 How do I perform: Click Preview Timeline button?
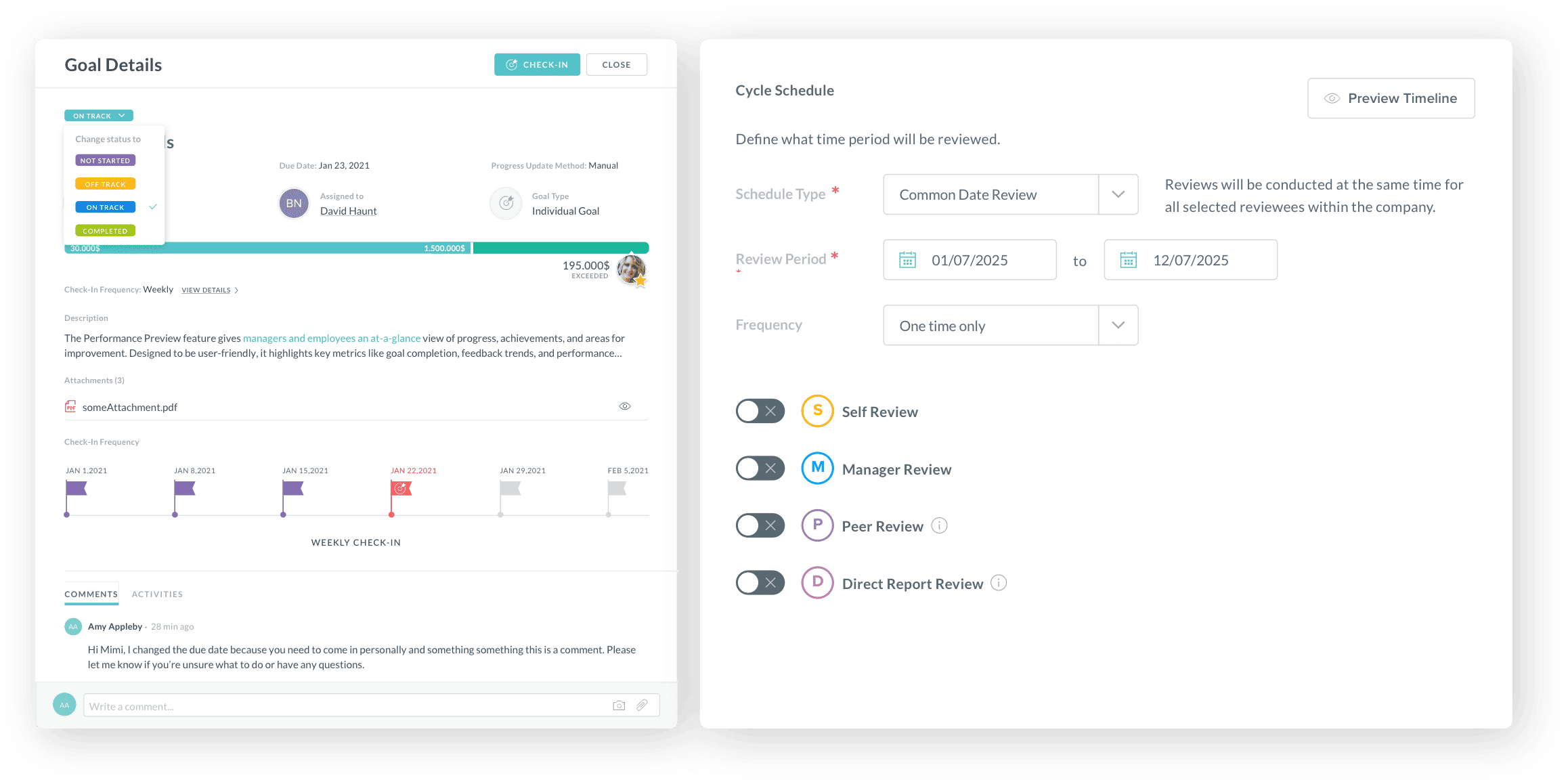click(1393, 97)
